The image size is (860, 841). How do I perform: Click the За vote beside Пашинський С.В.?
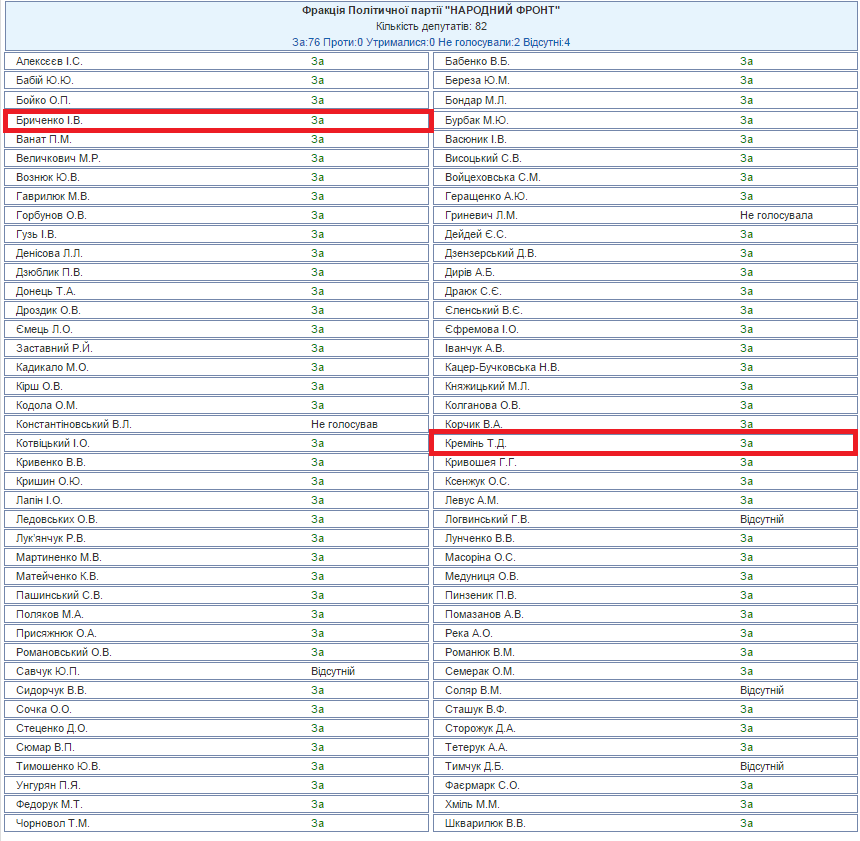pyautogui.click(x=317, y=595)
